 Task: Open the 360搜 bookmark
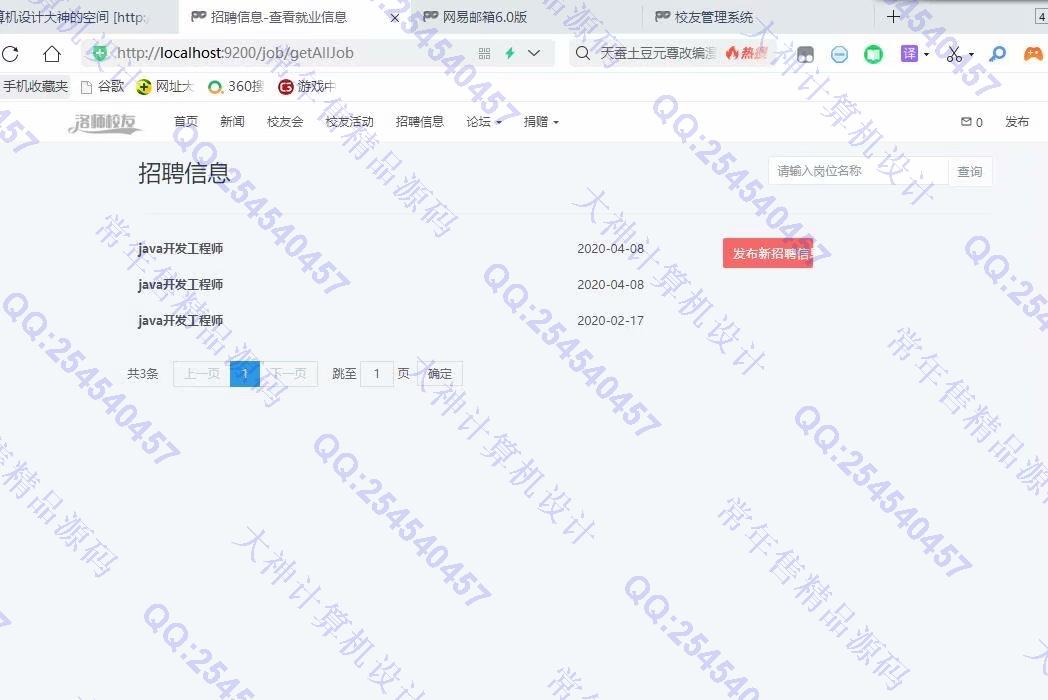[x=236, y=86]
